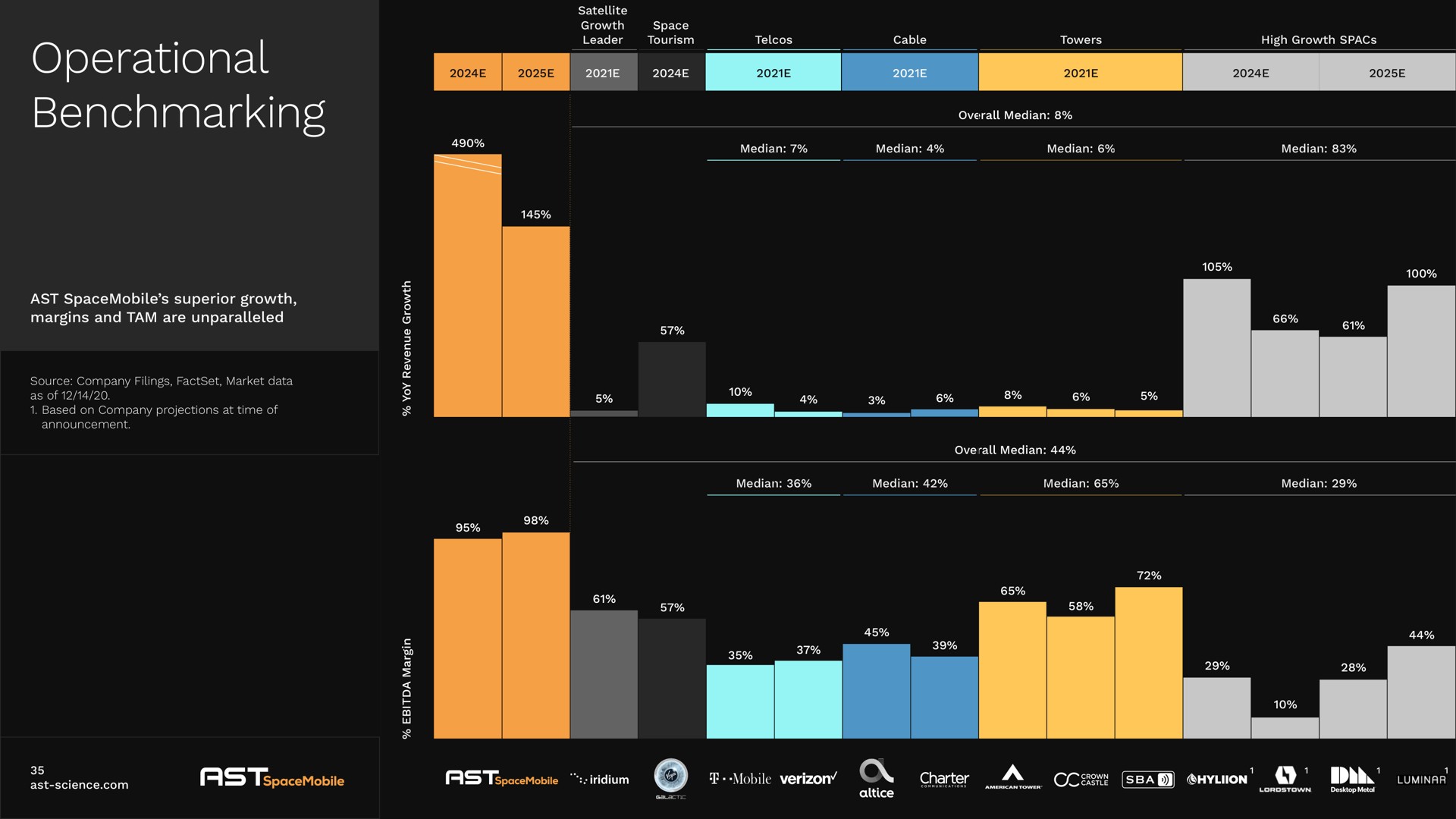1456x819 pixels.
Task: Click the Lordstown logo
Action: click(x=1285, y=779)
